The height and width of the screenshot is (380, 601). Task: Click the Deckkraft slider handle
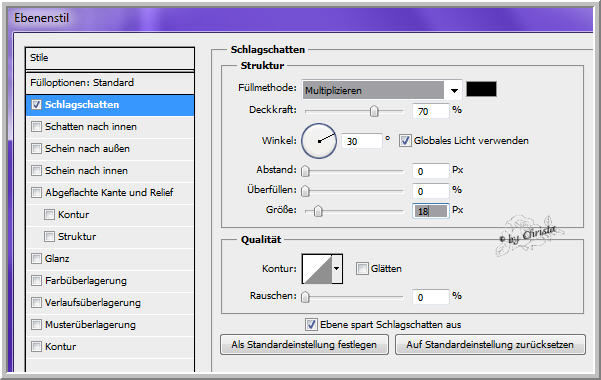[374, 111]
